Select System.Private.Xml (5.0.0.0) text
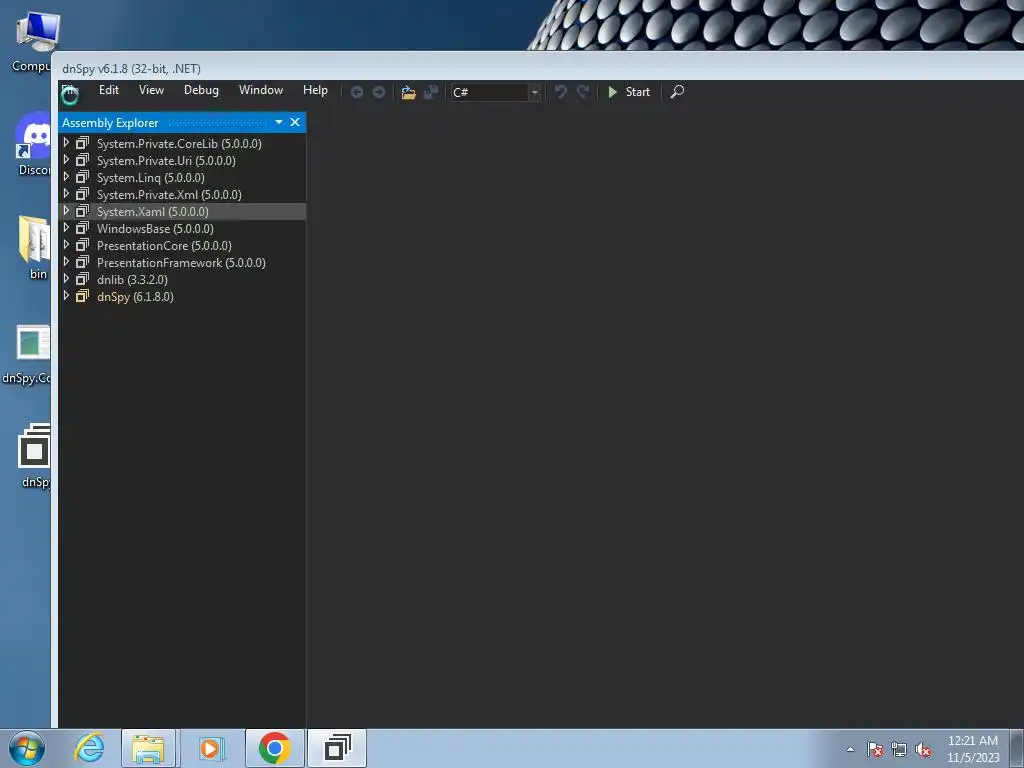Viewport: 1024px width, 768px height. coord(169,195)
